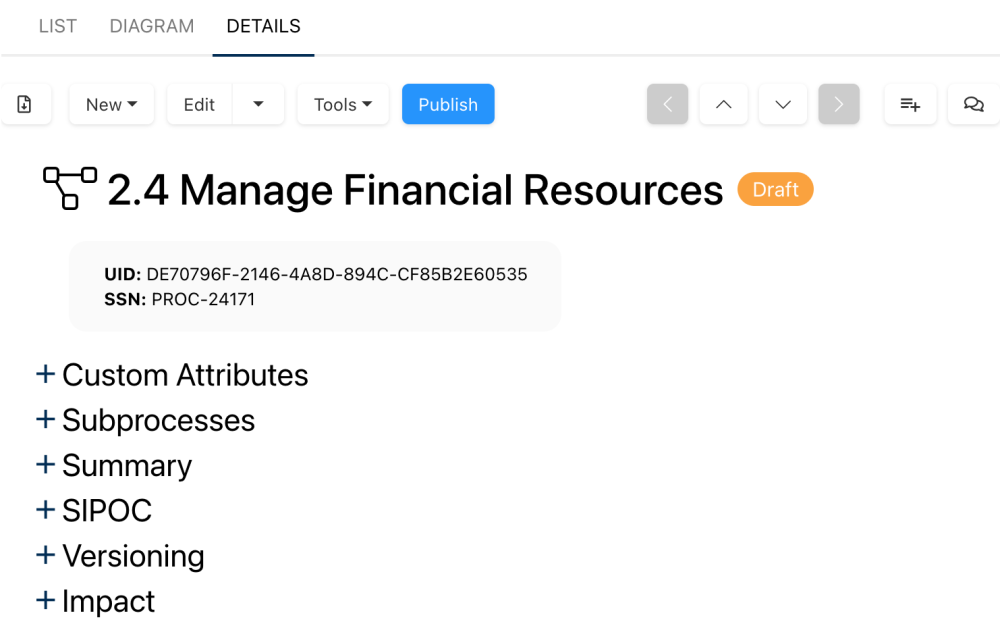Screen dimensions: 1000x628
Task: Open the Edit split-button caret dropdown
Action: click(x=258, y=104)
